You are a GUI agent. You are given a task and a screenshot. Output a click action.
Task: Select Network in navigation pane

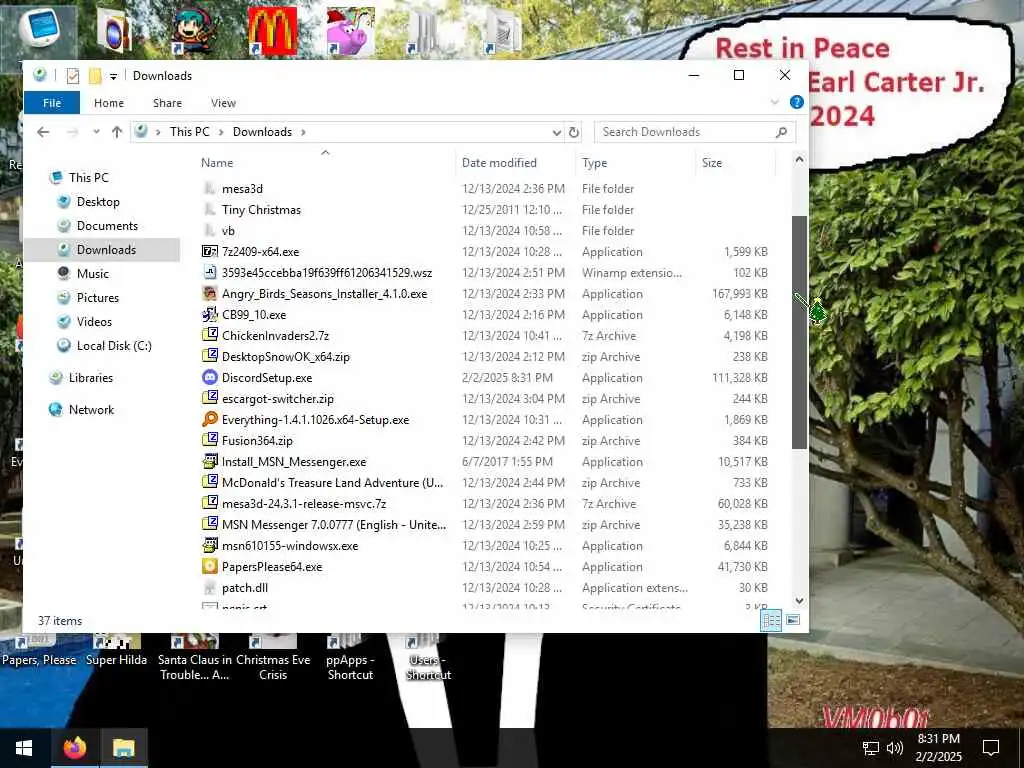pos(91,409)
